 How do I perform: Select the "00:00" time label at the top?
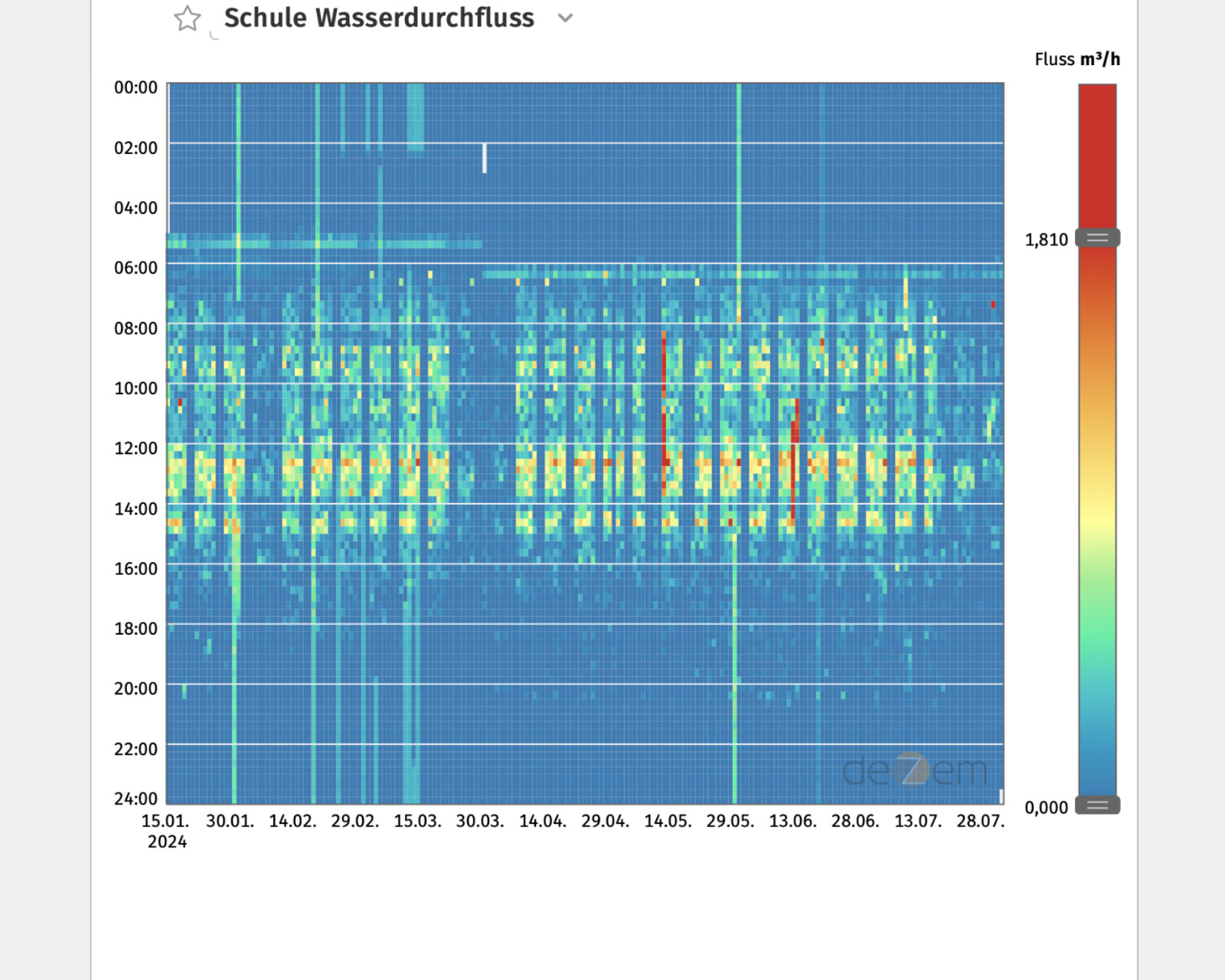tap(136, 87)
